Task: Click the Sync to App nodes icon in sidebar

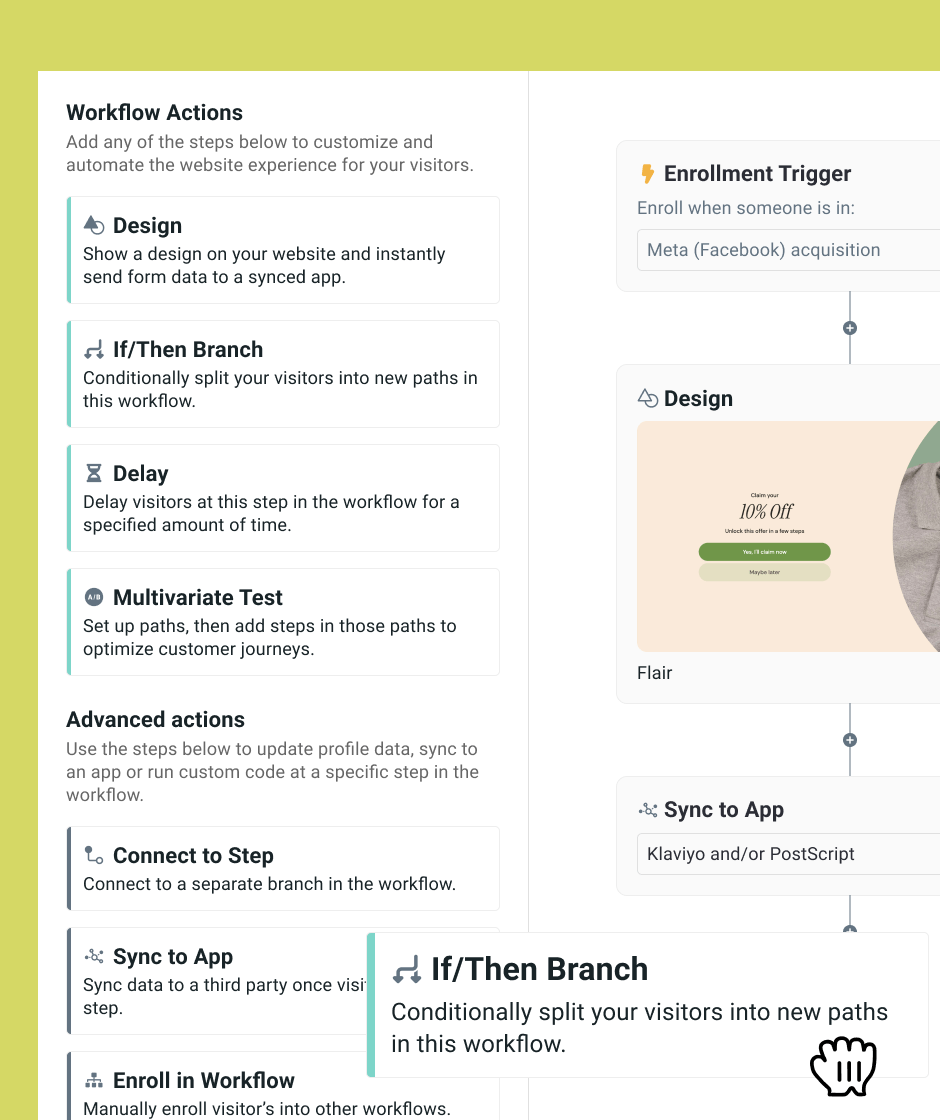Action: point(94,957)
